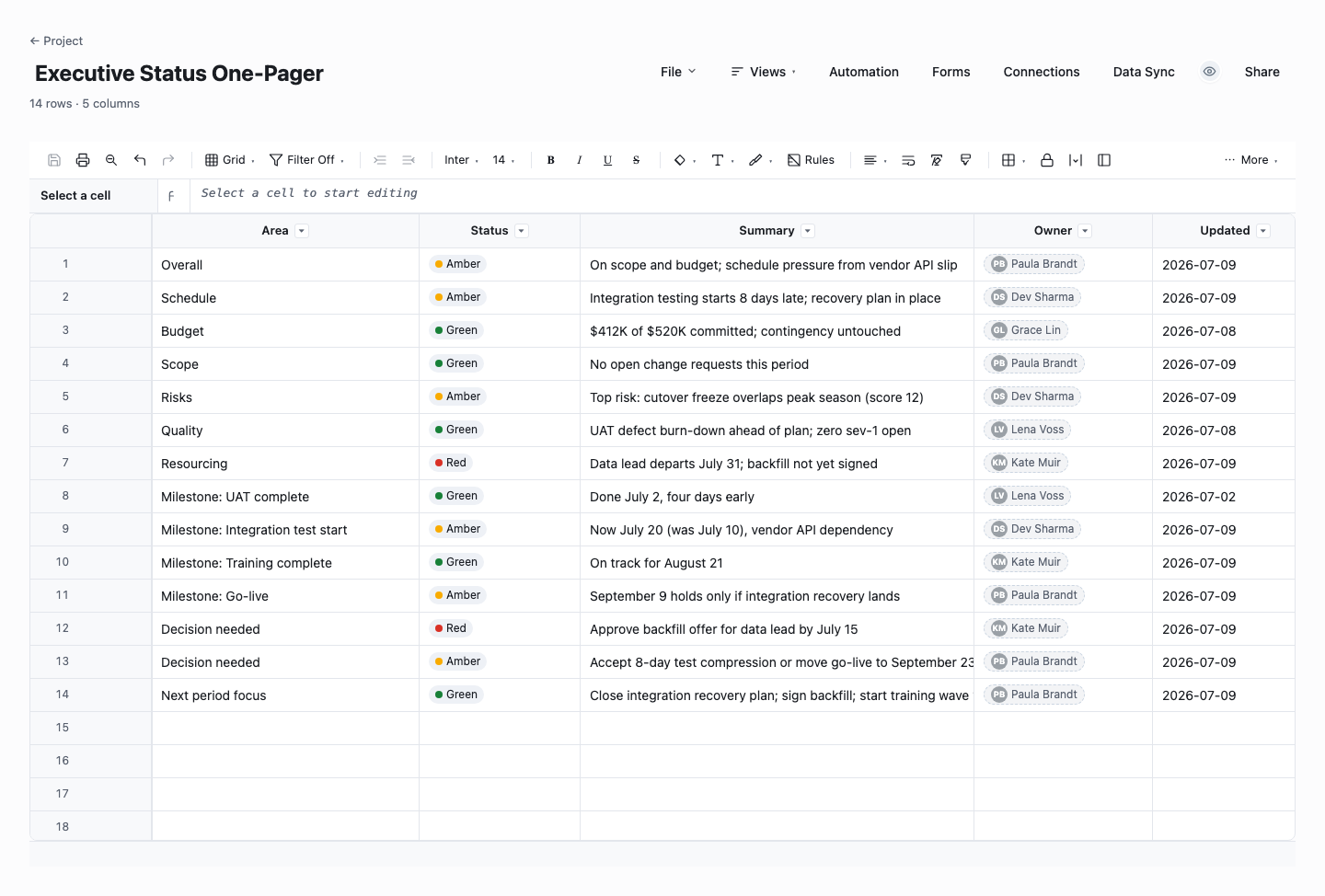Open the File menu
Viewport: 1325px width, 896px height.
[x=678, y=72]
